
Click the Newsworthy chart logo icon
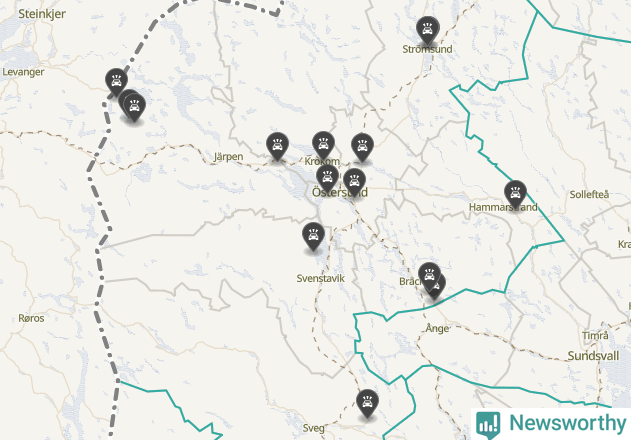click(488, 425)
